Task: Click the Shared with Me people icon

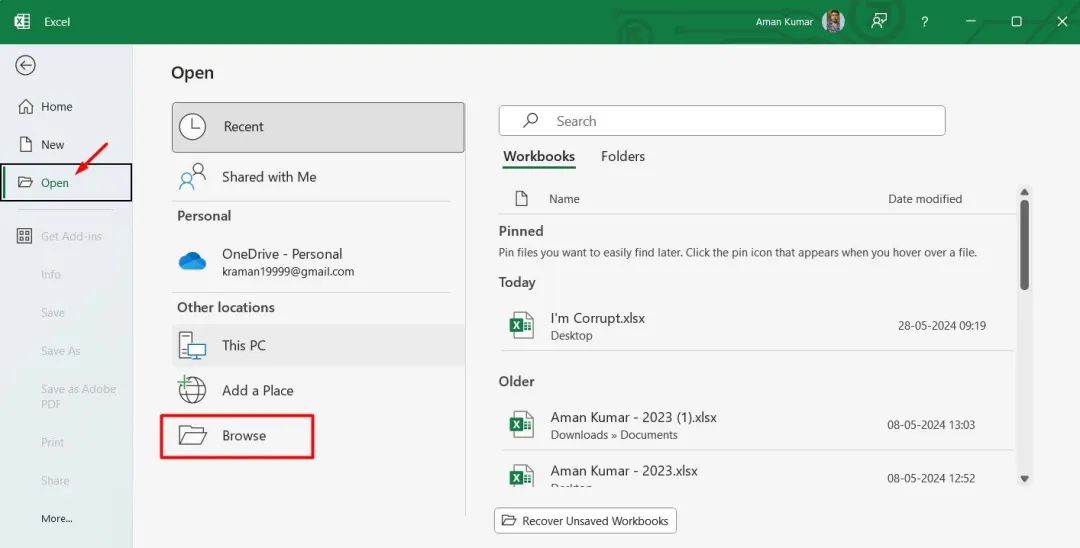Action: [192, 177]
